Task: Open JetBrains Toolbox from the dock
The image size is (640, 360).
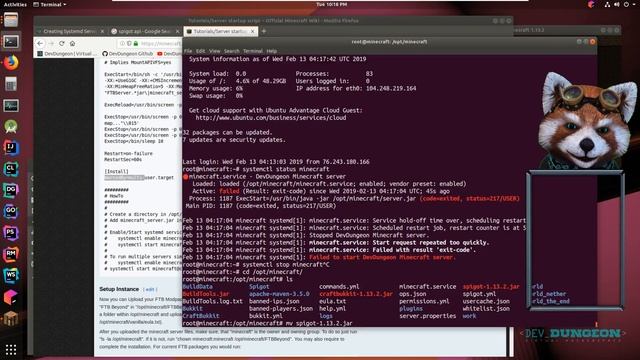Action: click(11, 297)
